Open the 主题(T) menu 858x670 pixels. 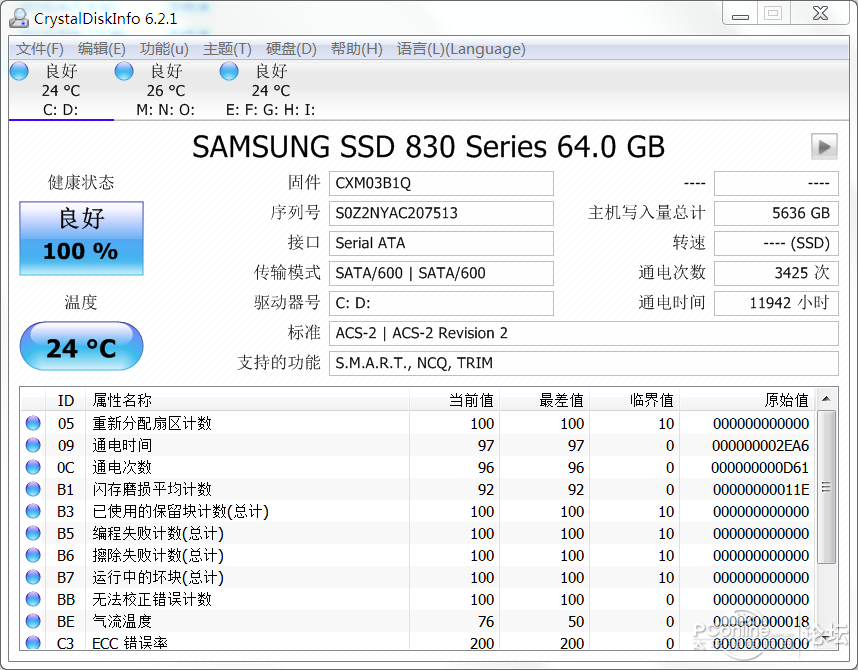[x=227, y=49]
